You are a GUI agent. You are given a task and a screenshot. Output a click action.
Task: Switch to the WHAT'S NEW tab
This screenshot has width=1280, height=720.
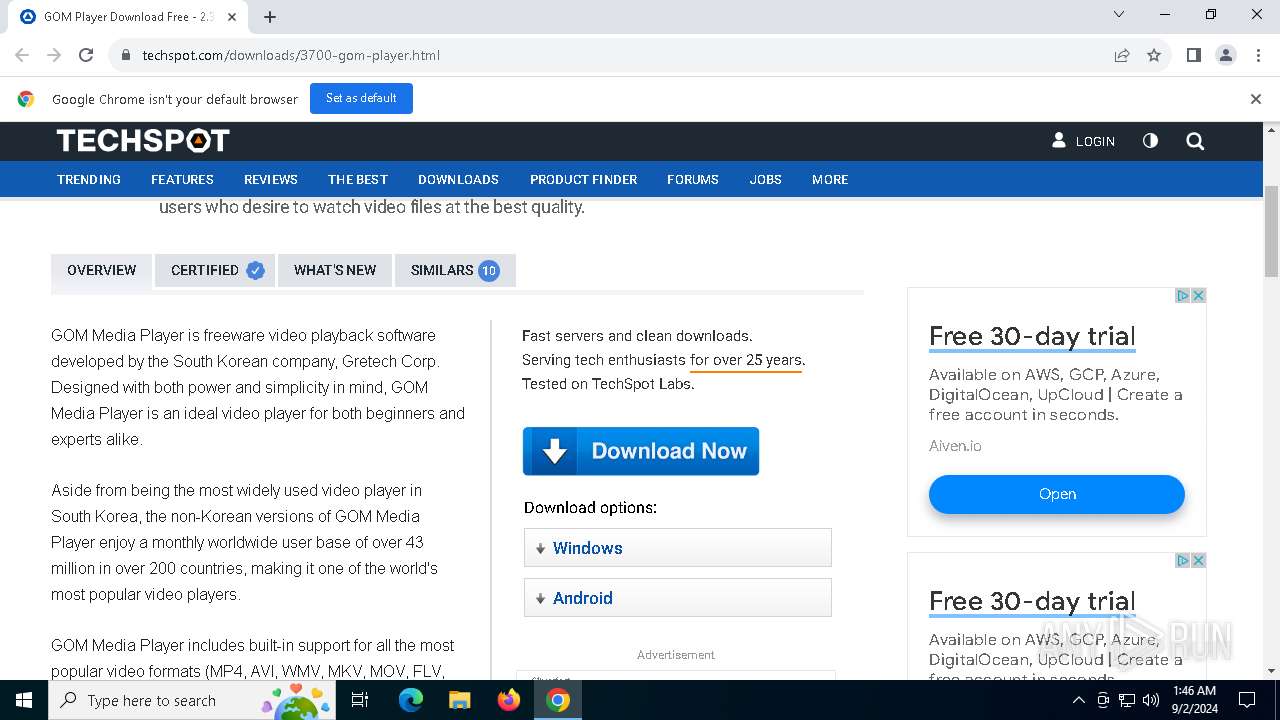(335, 271)
